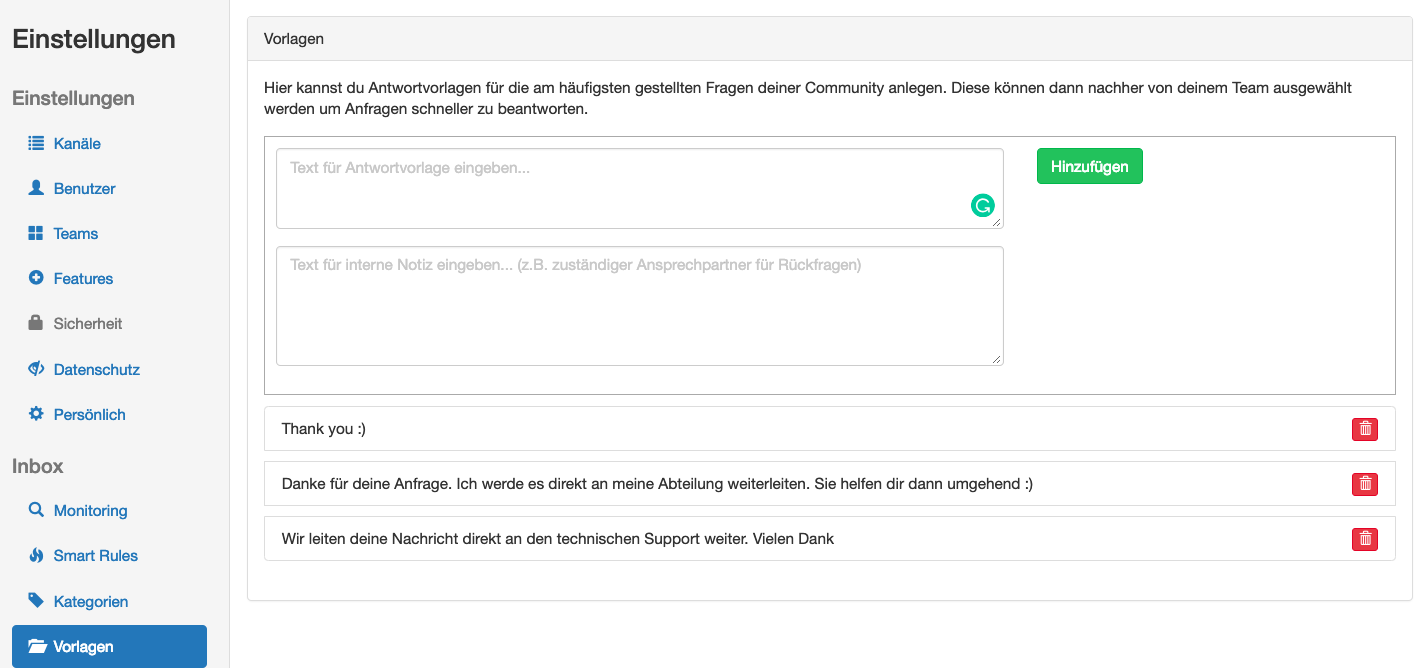The image size is (1426, 668).
Task: Click the Benutzer person icon
Action: tap(36, 188)
